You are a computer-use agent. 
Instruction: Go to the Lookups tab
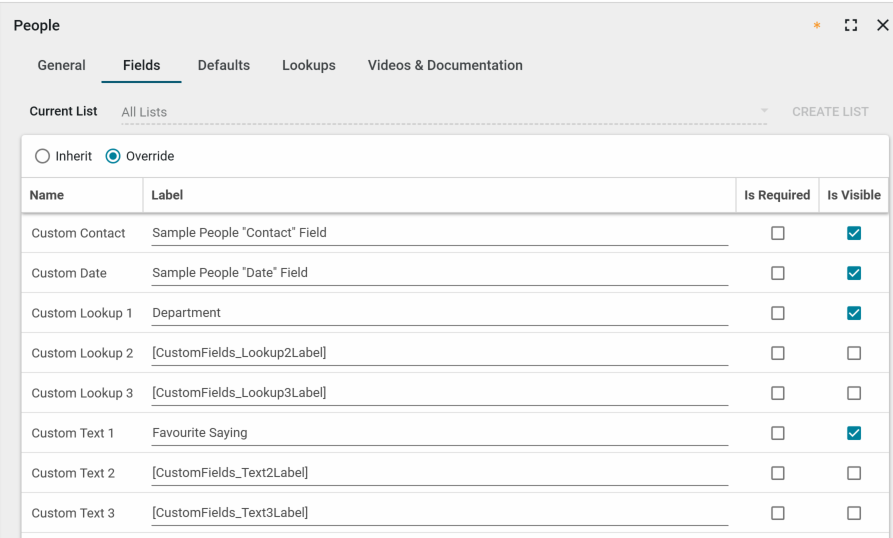tap(308, 65)
